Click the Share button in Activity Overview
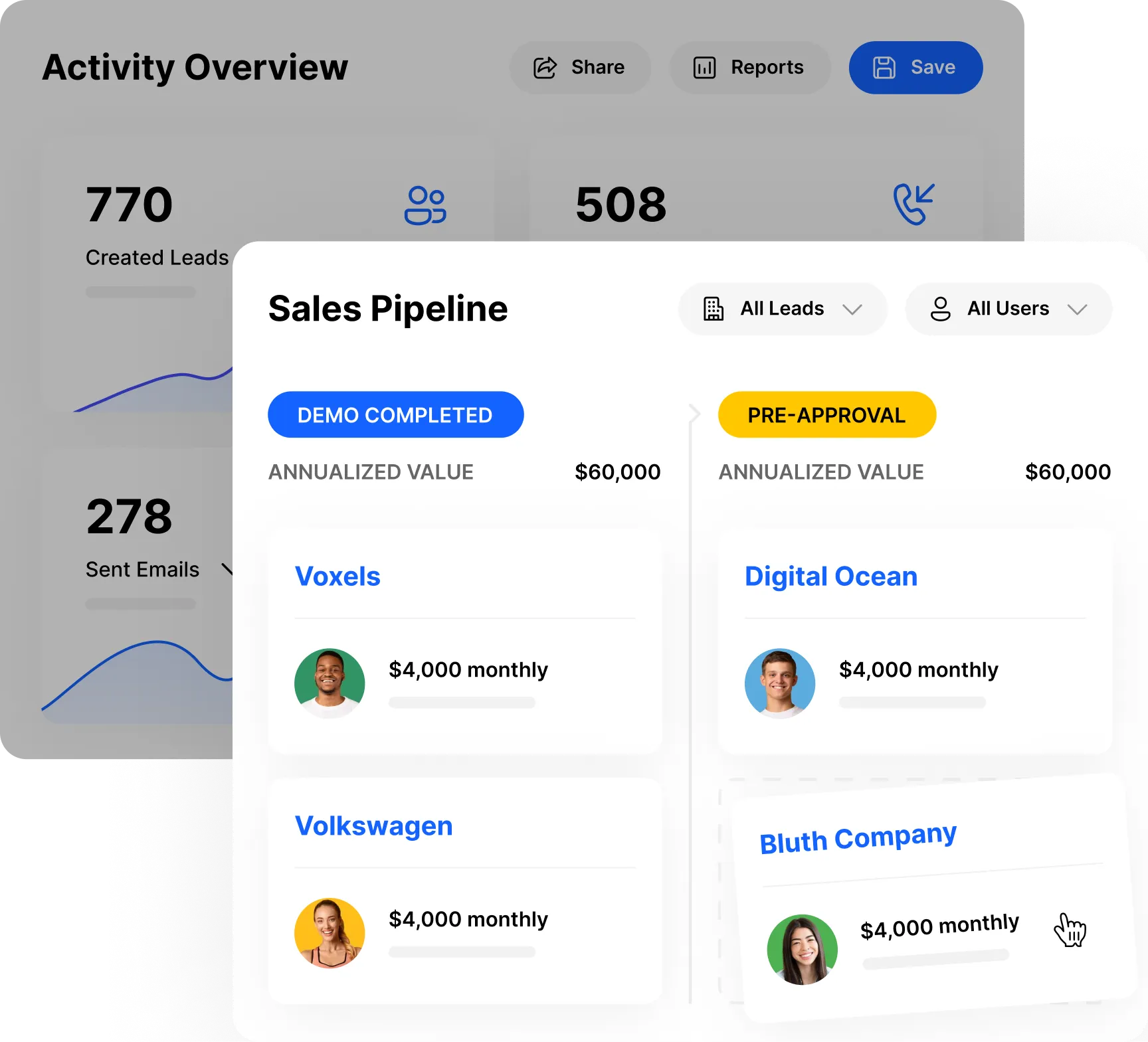 click(580, 68)
